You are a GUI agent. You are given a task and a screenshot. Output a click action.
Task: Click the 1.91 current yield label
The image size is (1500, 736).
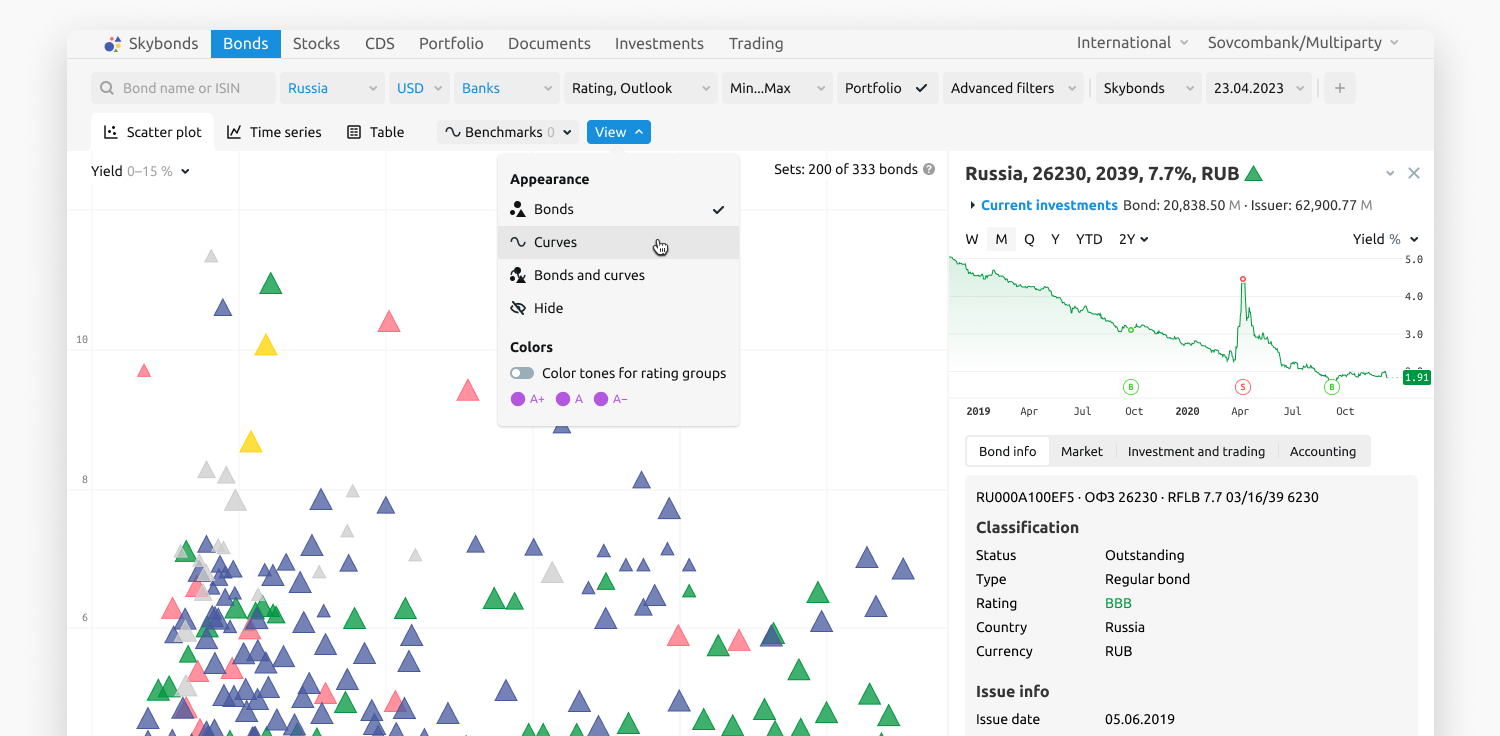(x=1416, y=377)
